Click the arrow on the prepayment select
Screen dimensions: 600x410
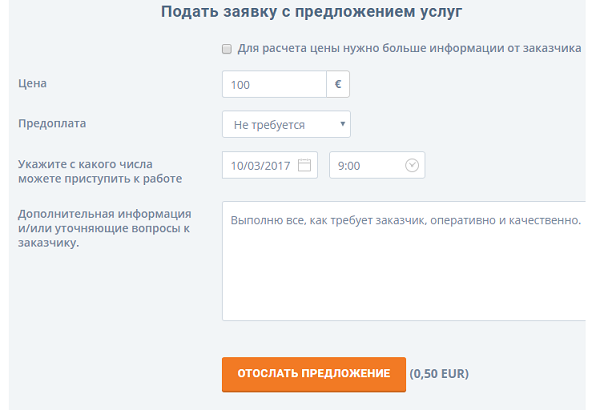pos(343,125)
